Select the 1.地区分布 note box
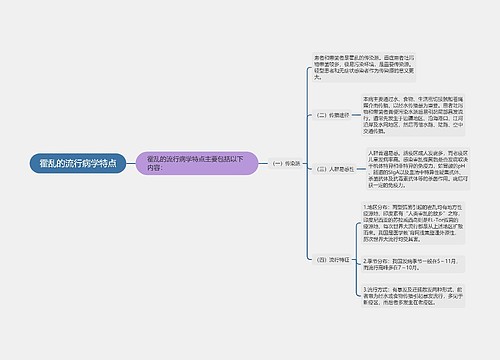The height and width of the screenshot is (360, 500). click(413, 223)
